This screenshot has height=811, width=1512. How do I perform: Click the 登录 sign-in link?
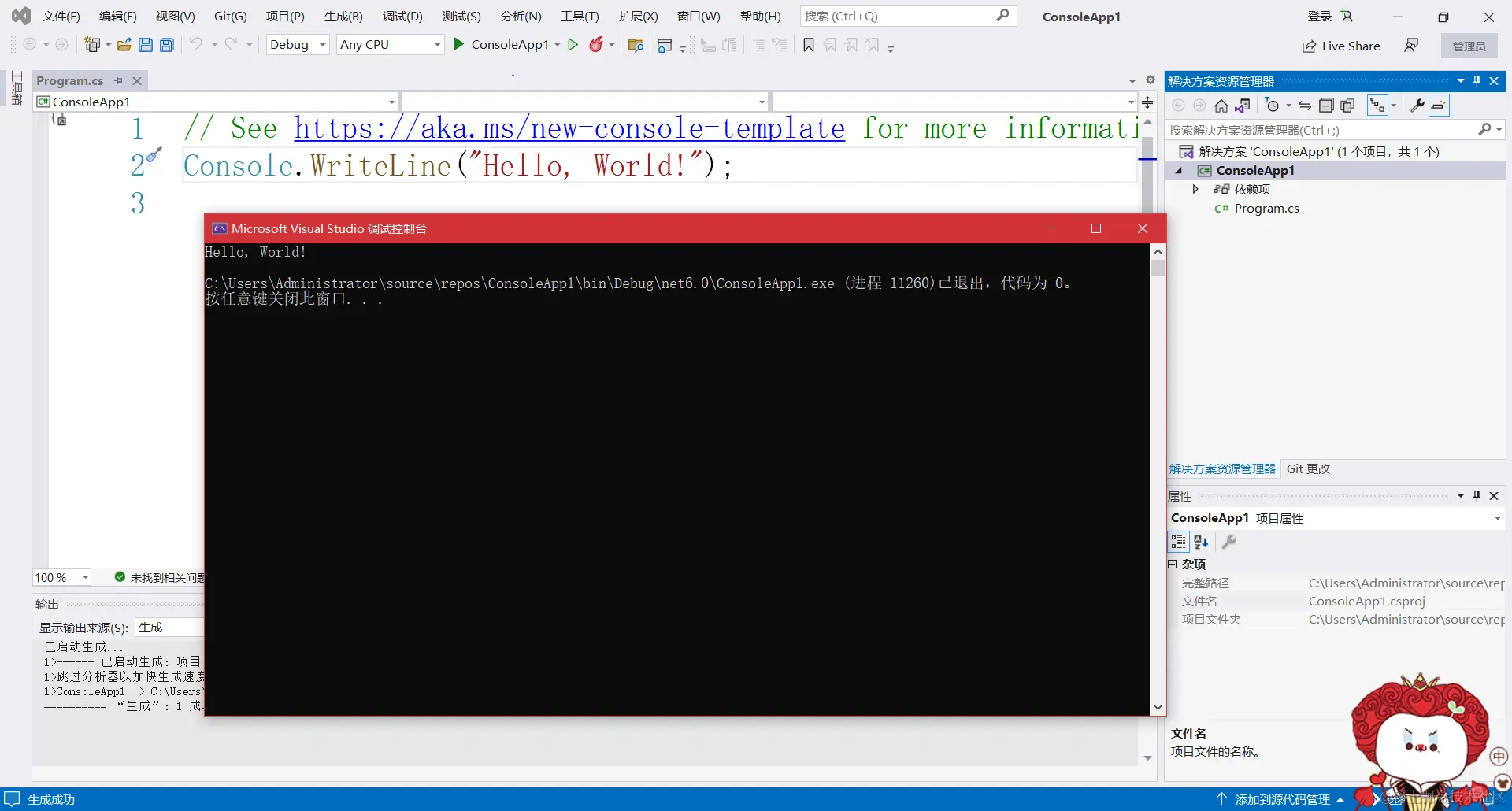(x=1319, y=16)
